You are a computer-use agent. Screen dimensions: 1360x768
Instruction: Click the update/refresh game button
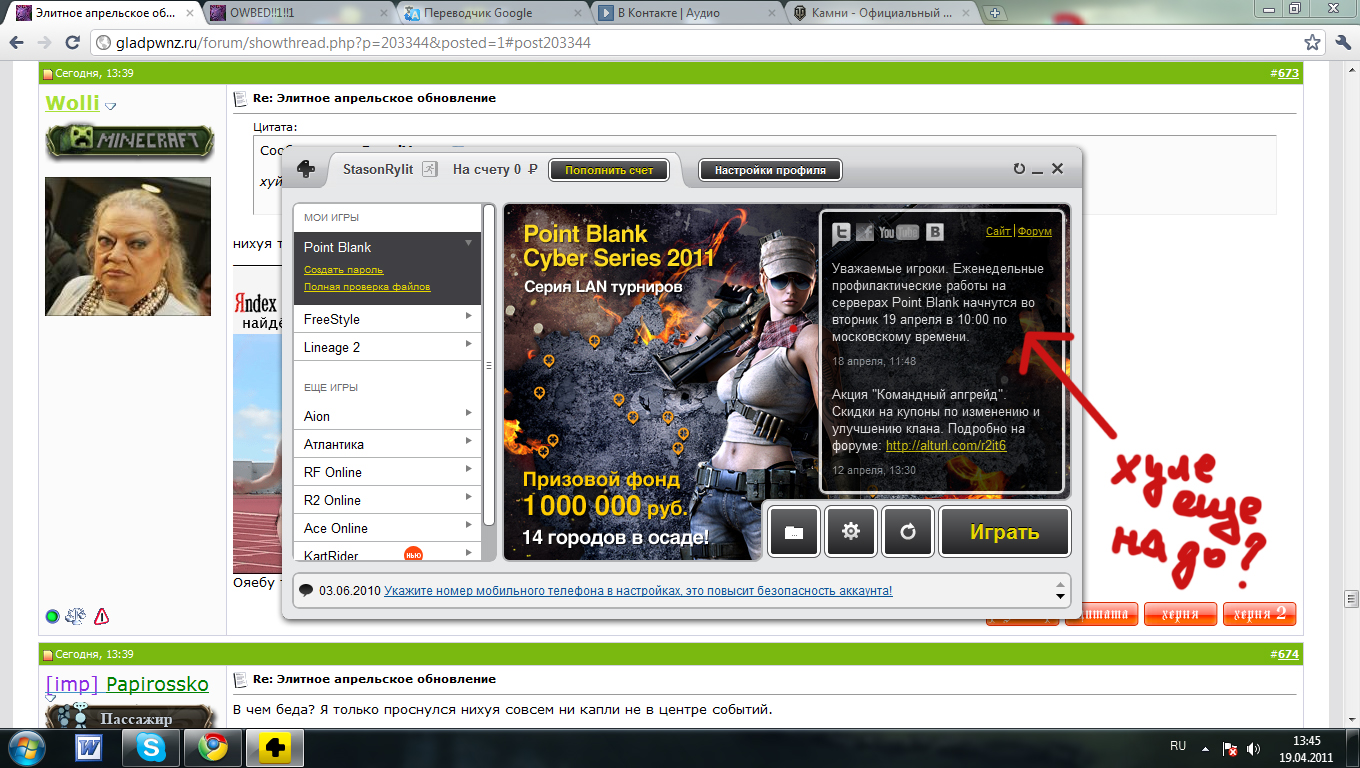[x=908, y=532]
